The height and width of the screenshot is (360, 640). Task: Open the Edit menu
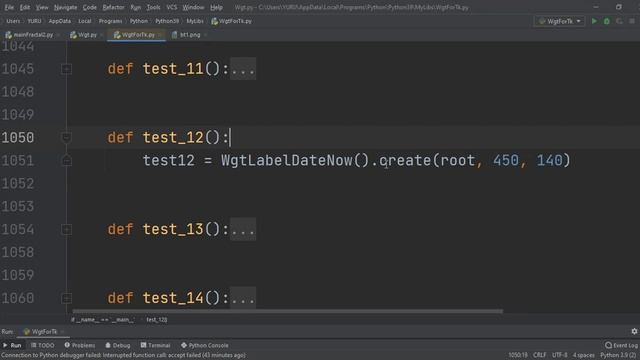tap(25, 7)
